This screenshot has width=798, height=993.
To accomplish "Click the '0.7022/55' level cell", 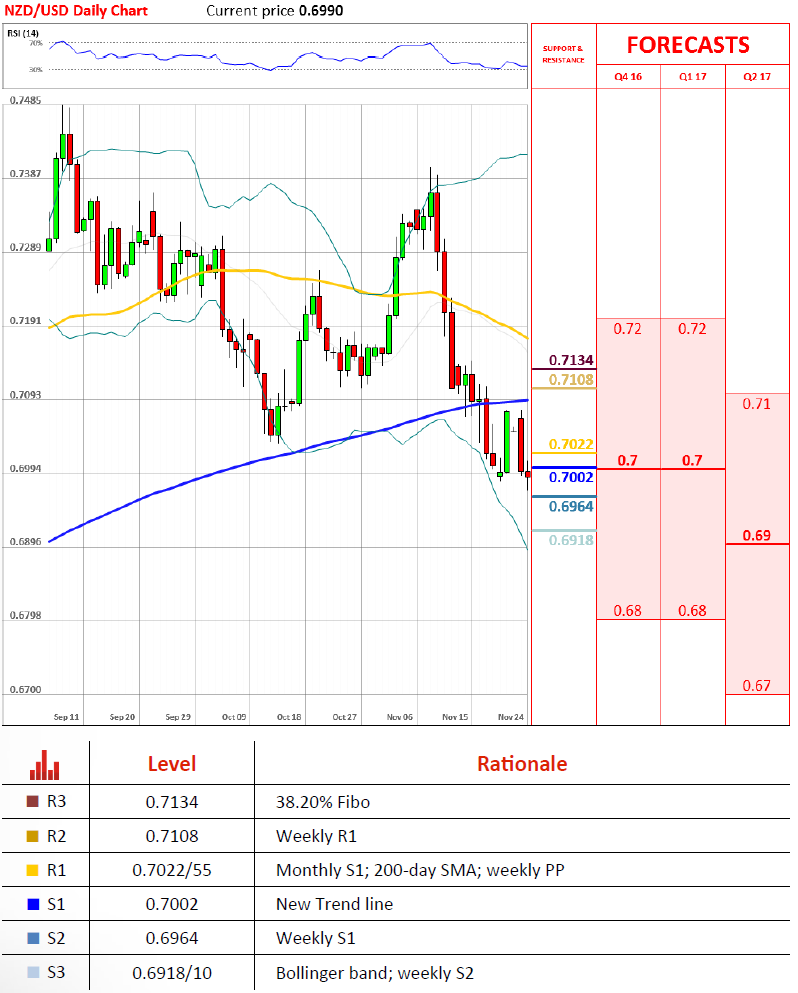I will pyautogui.click(x=172, y=870).
